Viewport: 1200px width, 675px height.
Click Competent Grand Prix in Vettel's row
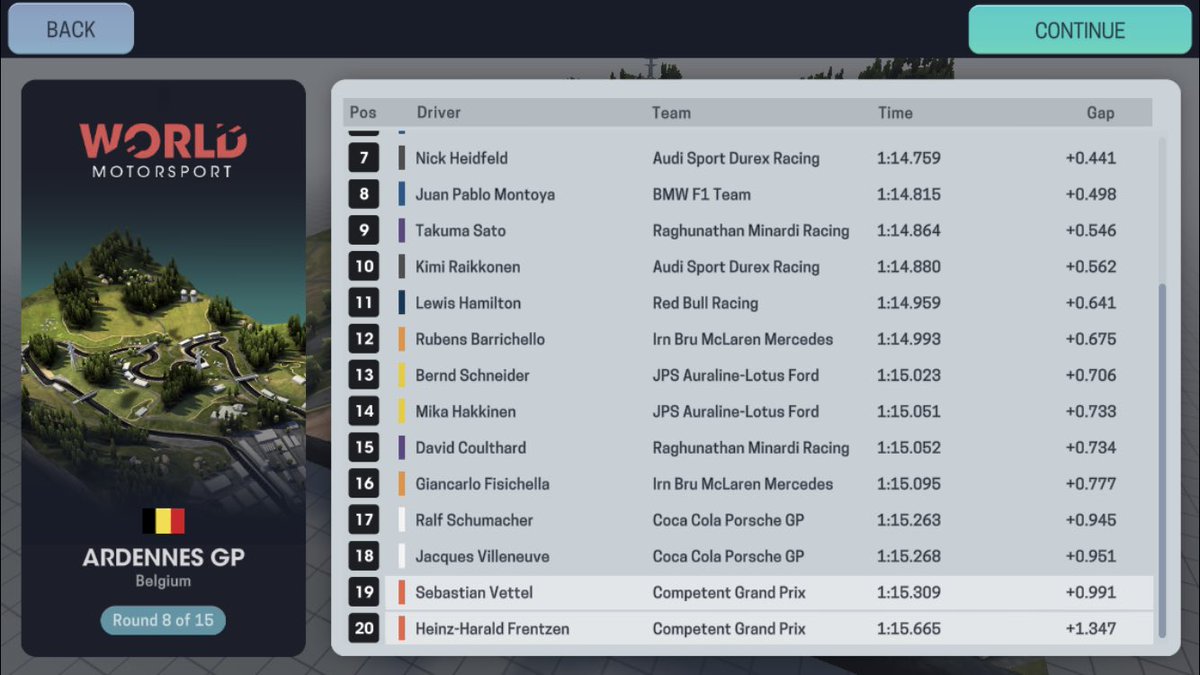pyautogui.click(x=729, y=592)
